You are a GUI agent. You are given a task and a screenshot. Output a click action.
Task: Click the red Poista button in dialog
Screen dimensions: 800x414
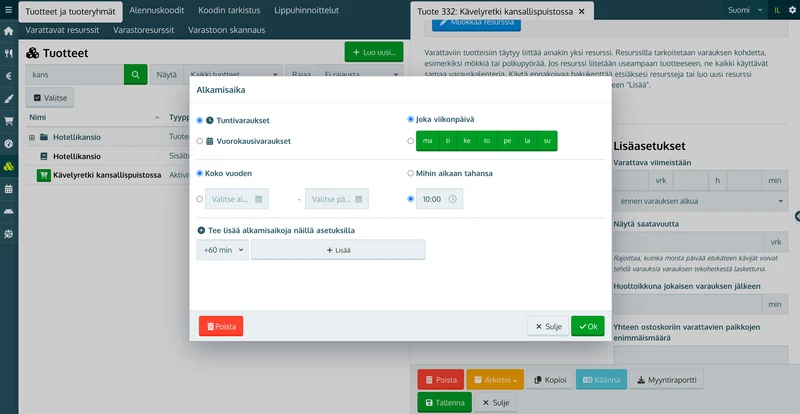(x=221, y=326)
